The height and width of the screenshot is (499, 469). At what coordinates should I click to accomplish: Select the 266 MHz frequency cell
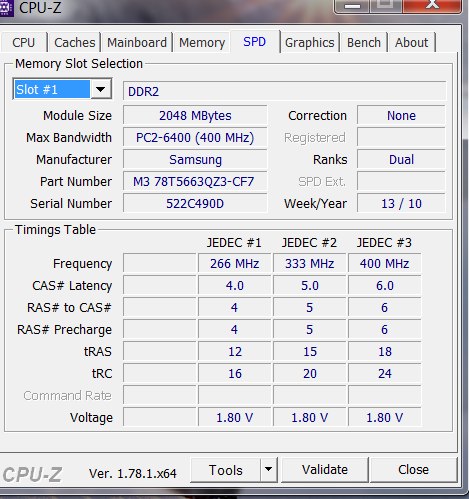pyautogui.click(x=235, y=264)
